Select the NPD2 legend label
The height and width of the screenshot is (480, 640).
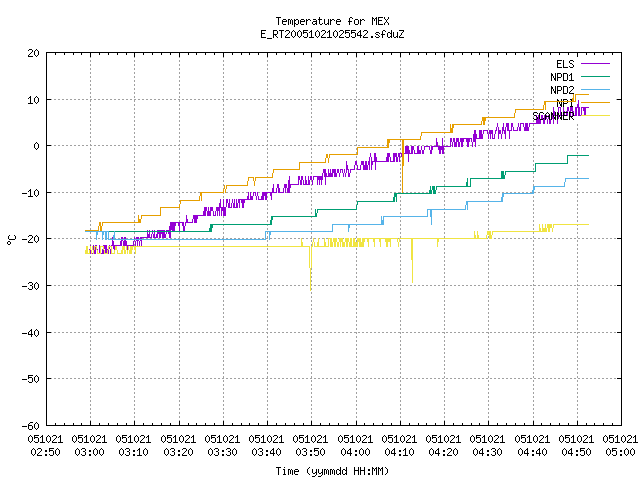click(562, 90)
